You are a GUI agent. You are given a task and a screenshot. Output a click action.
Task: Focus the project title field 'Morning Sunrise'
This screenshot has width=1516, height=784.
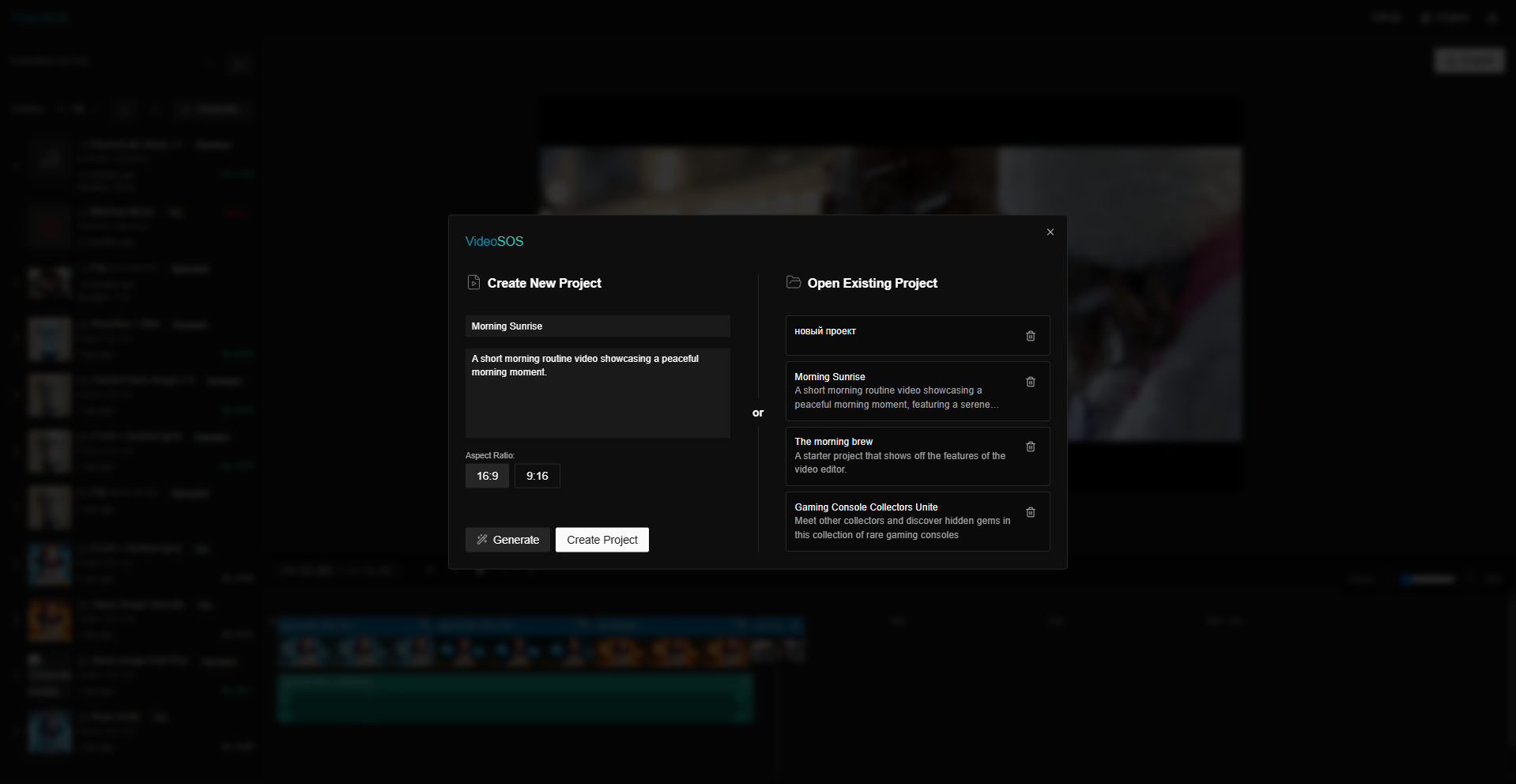click(x=597, y=326)
